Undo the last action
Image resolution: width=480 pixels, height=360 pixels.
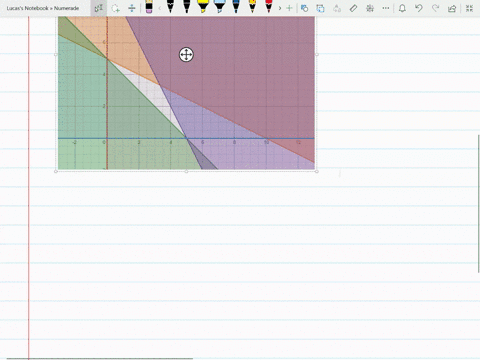coord(419,8)
